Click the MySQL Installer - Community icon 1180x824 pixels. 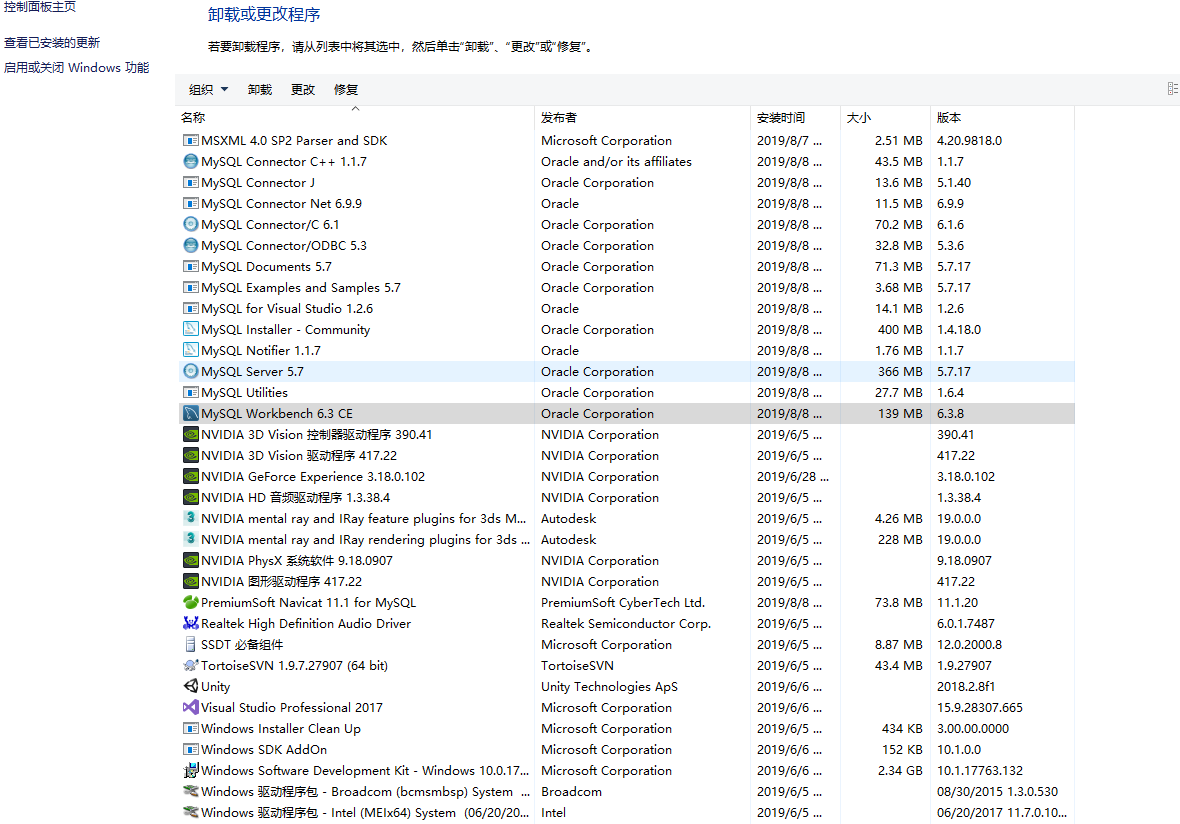(x=190, y=330)
